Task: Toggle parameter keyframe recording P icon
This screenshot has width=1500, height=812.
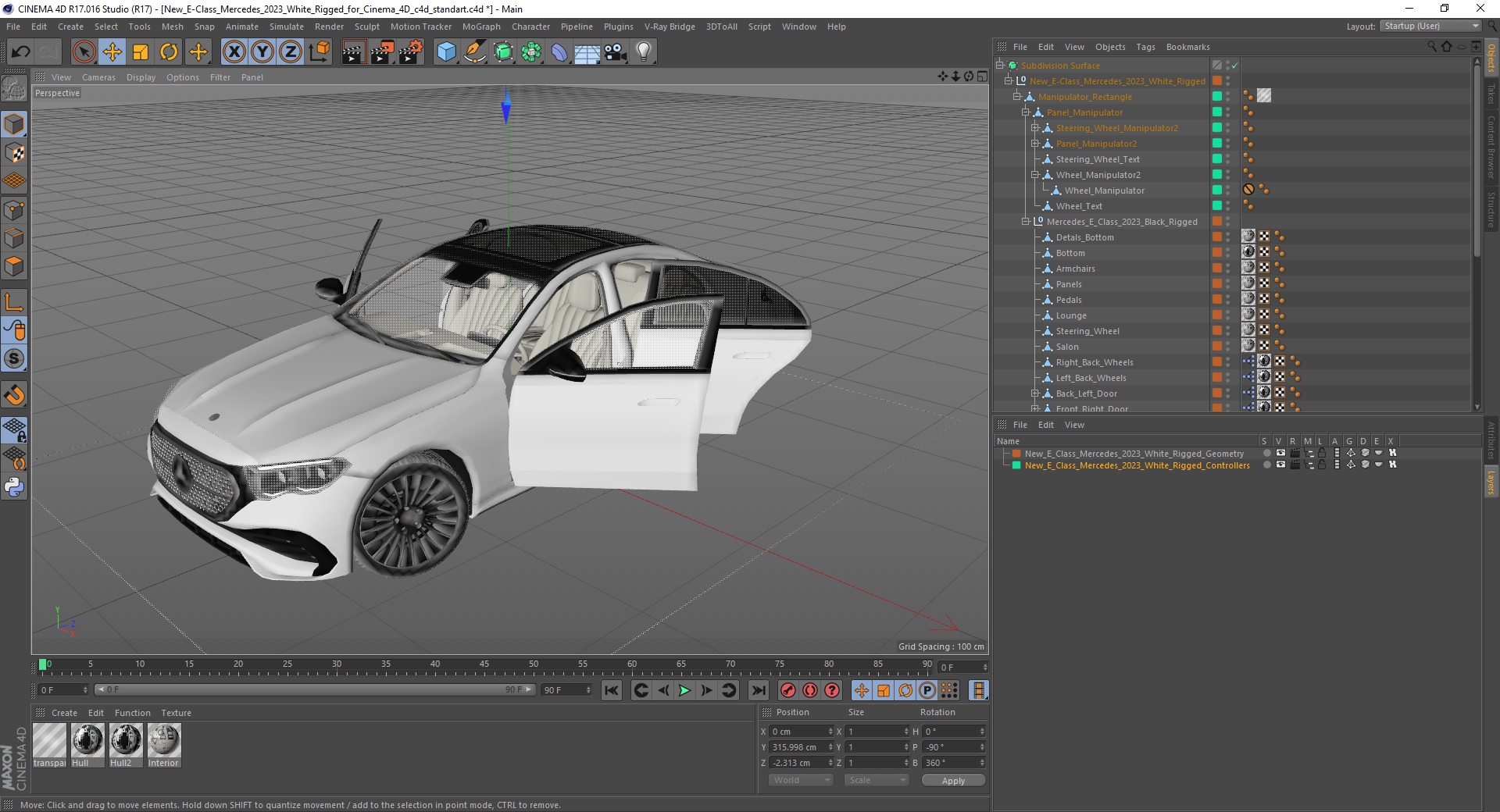Action: [927, 690]
